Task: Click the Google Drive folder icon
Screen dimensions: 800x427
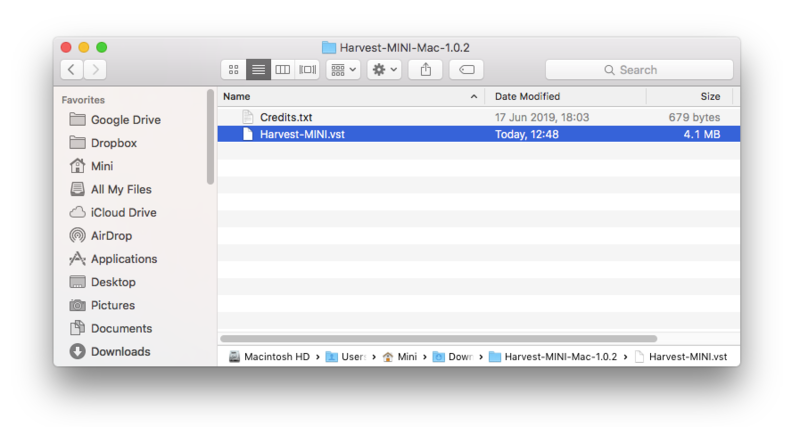Action: coord(78,119)
